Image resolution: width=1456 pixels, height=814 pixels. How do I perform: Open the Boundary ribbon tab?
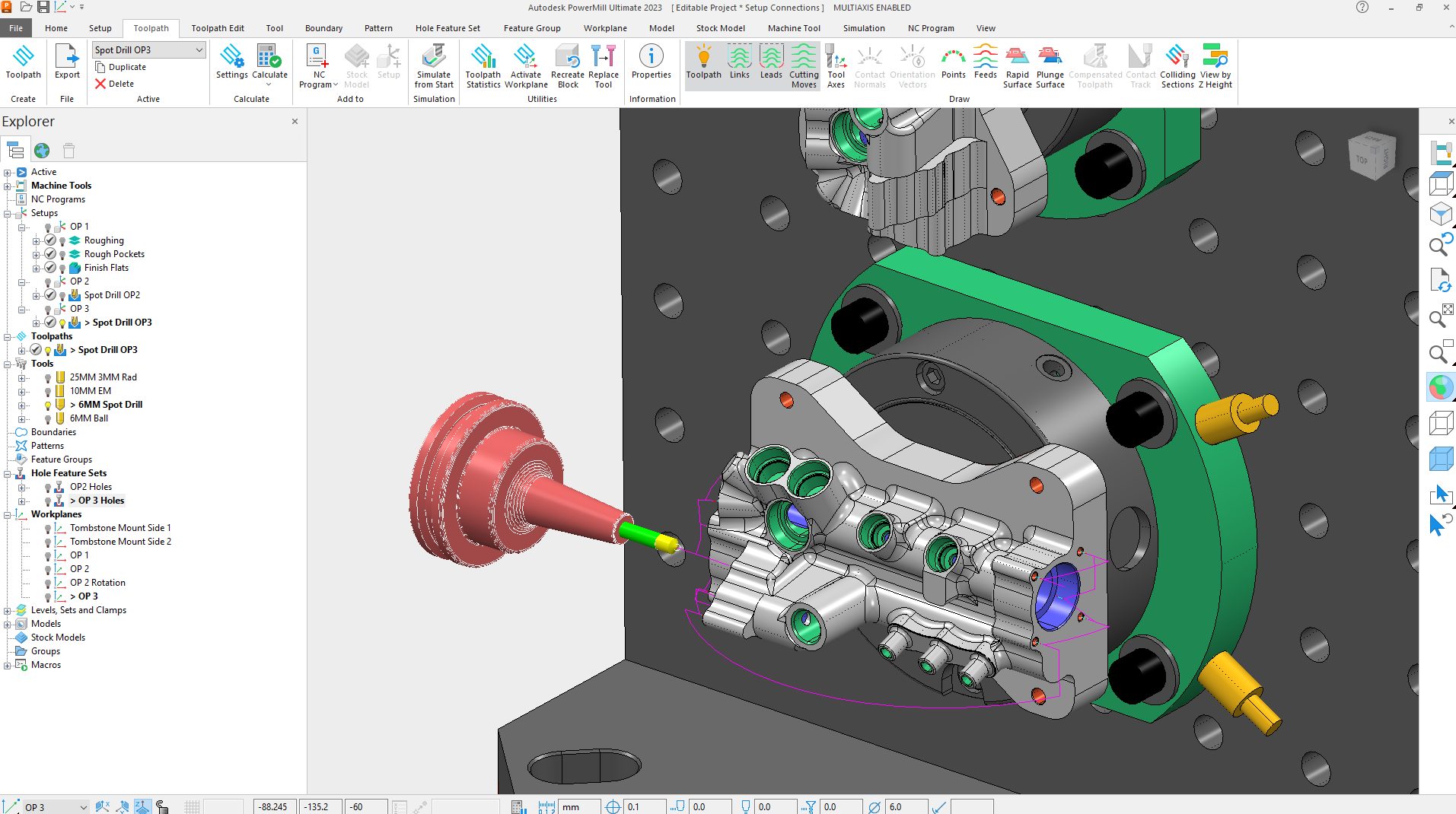(x=323, y=28)
